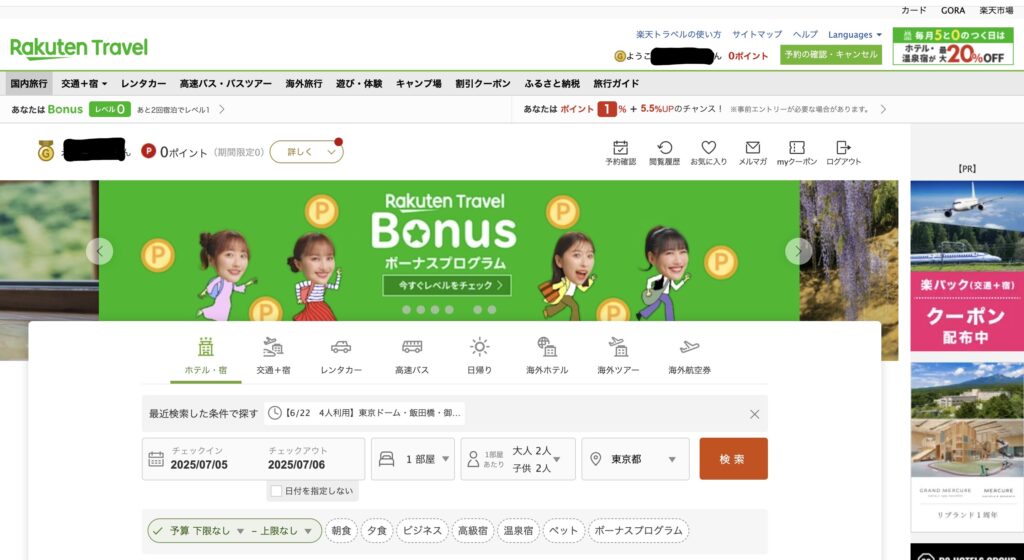Select the 交通＋宿 package tab icon

273,347
